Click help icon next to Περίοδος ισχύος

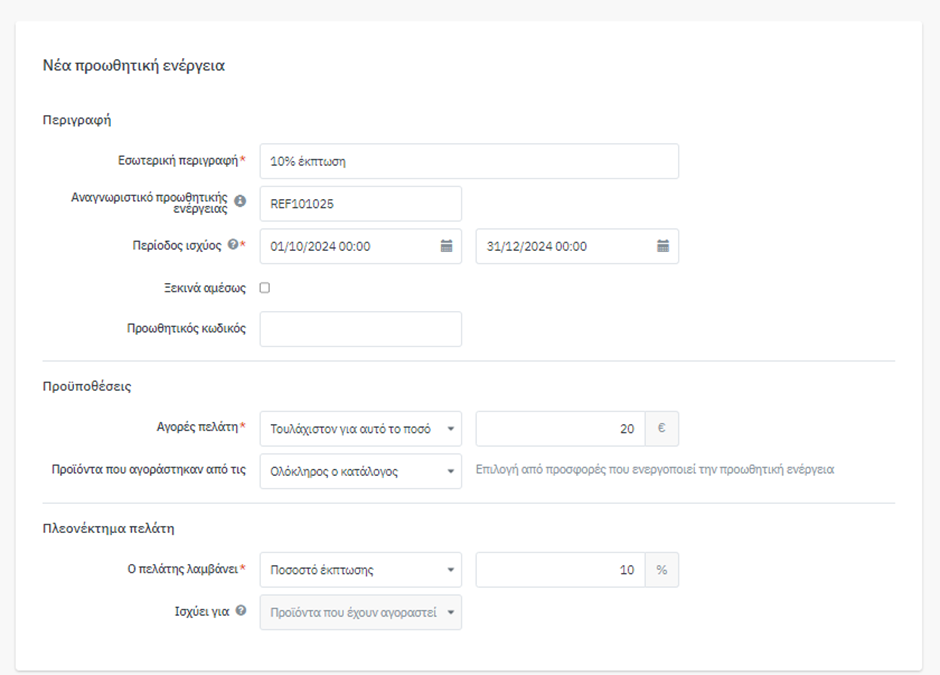tap(233, 244)
